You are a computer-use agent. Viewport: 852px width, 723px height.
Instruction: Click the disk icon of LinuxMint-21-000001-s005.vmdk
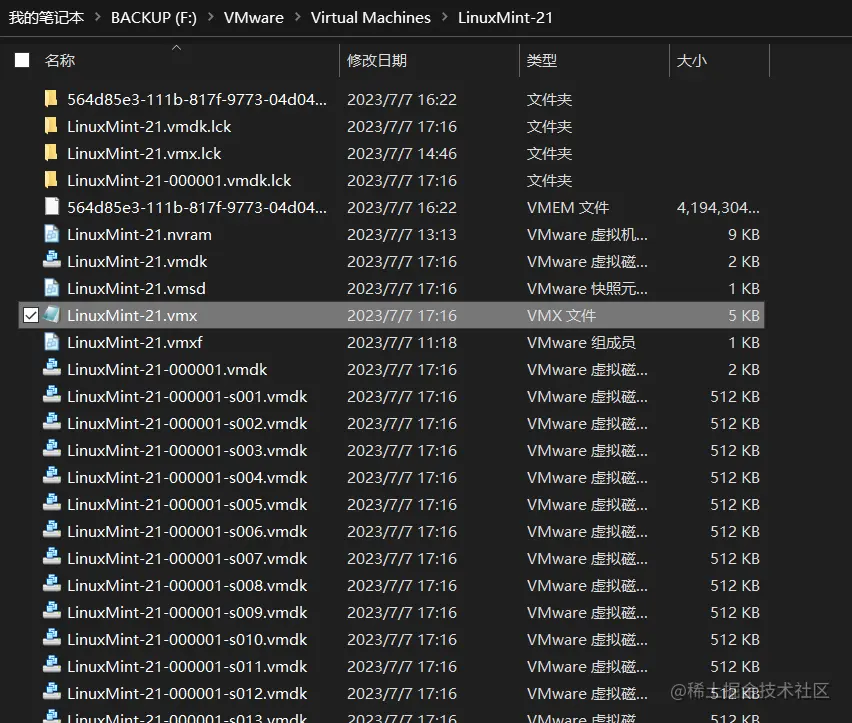52,504
